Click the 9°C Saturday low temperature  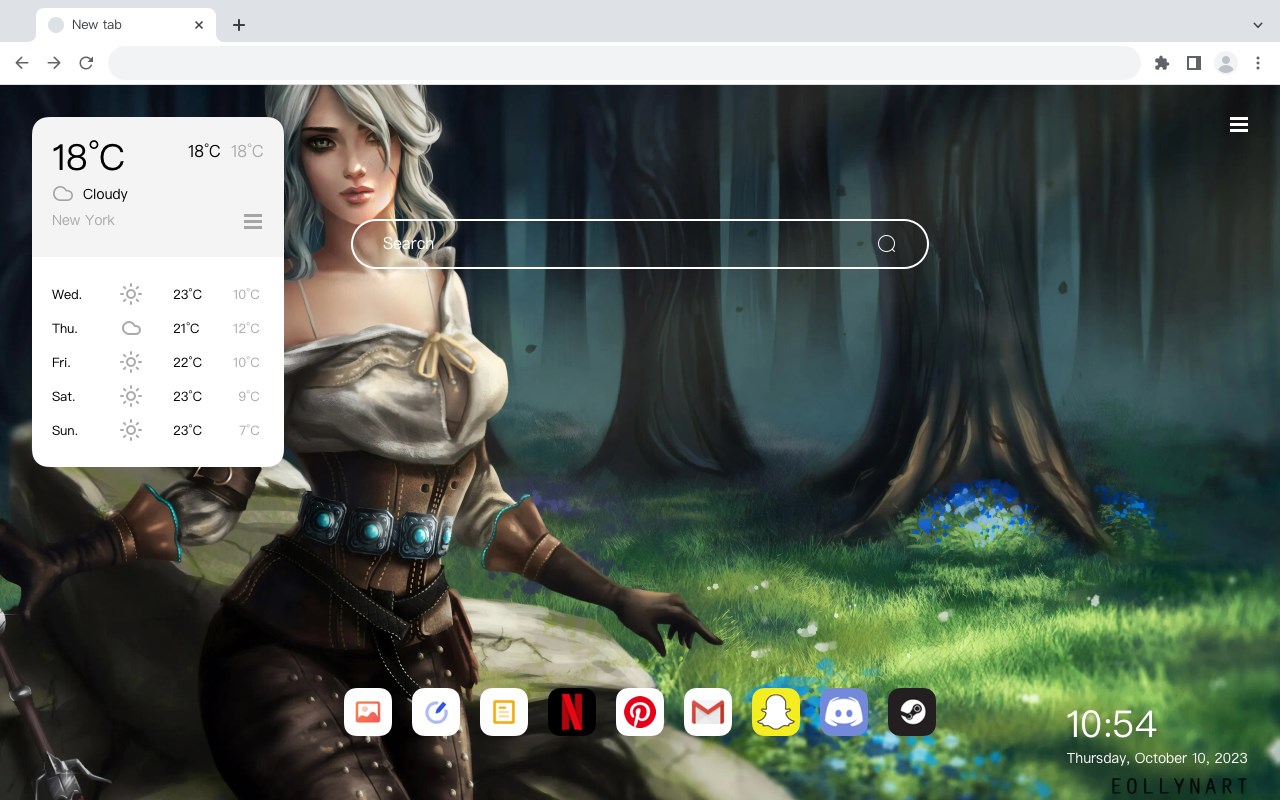click(249, 397)
